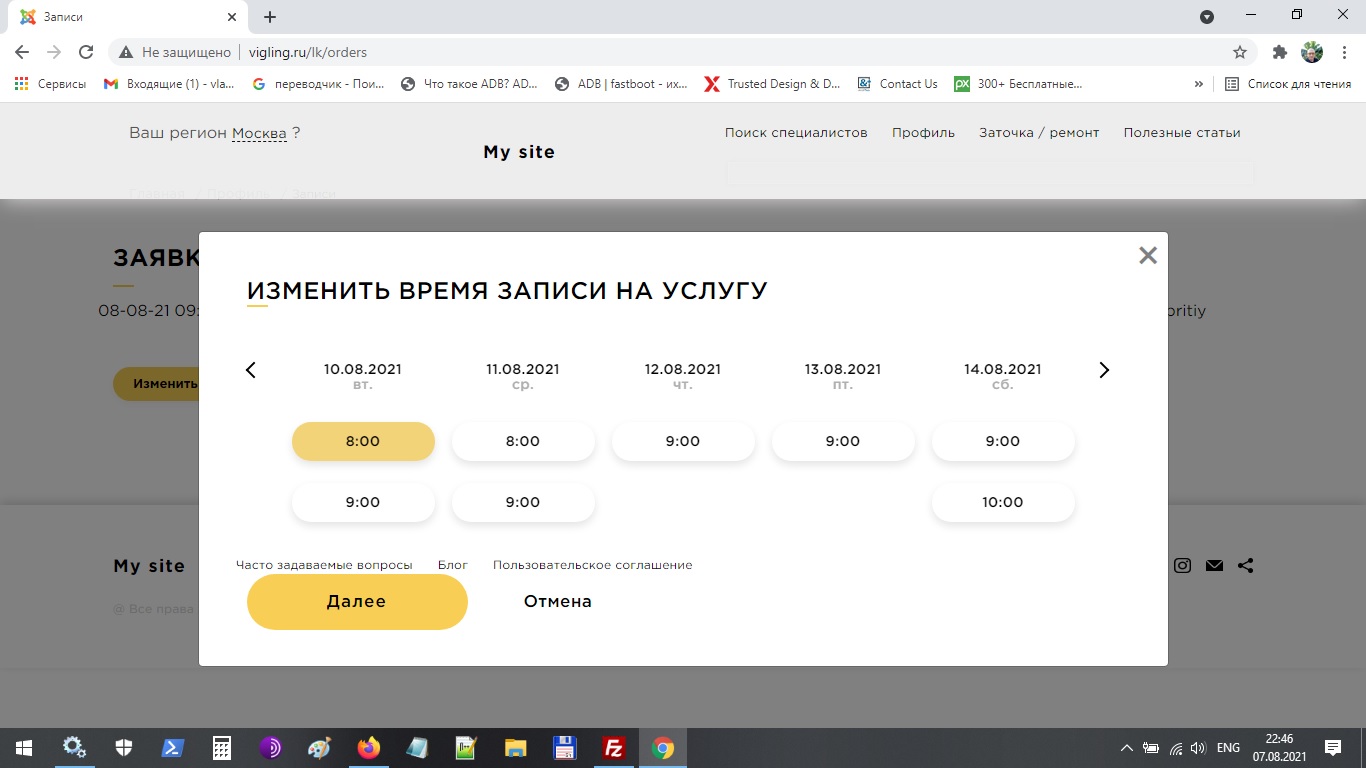Open Windows Security shield in taskbar
The width and height of the screenshot is (1366, 768).
[123, 748]
